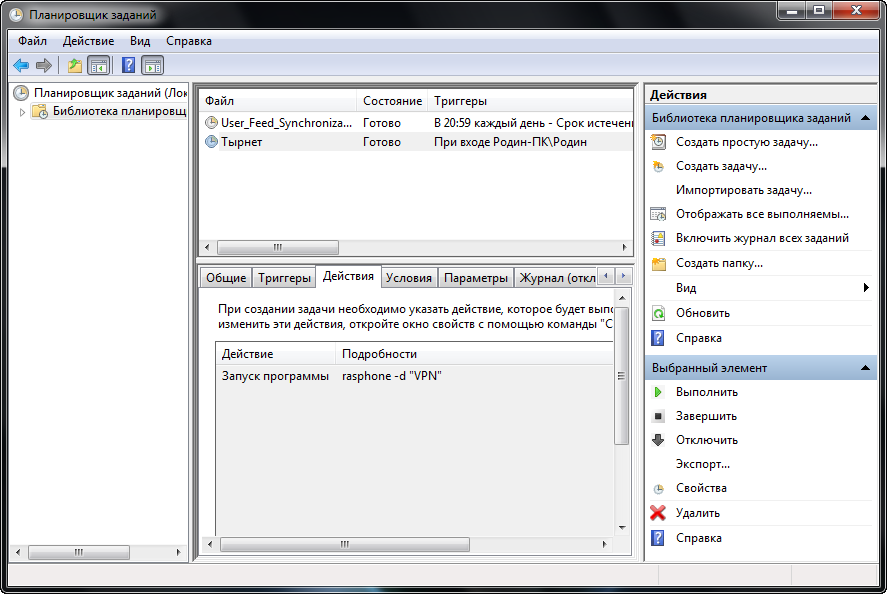The image size is (887, 594).
Task: Collapse the Выбранный элемент section
Action: pyautogui.click(x=867, y=368)
